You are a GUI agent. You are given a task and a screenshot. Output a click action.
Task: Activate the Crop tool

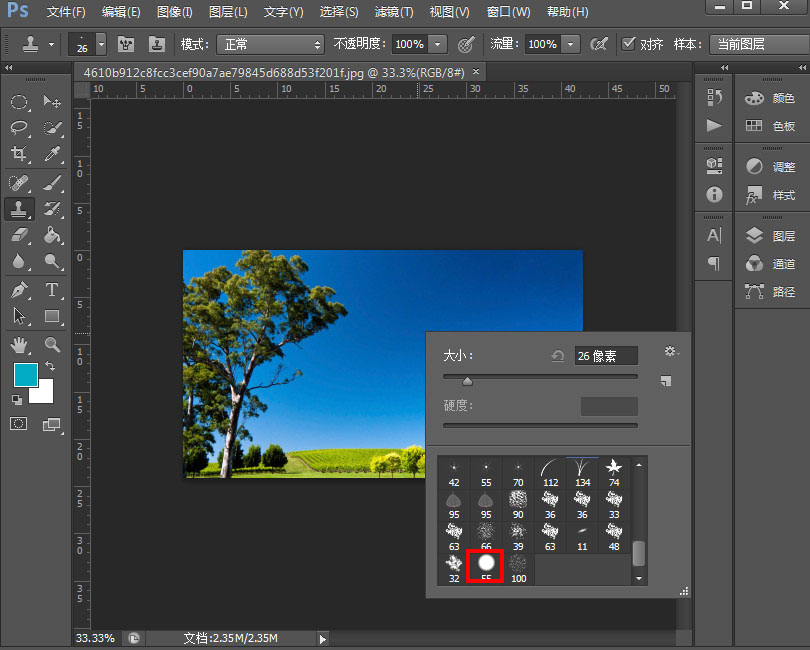click(x=20, y=153)
